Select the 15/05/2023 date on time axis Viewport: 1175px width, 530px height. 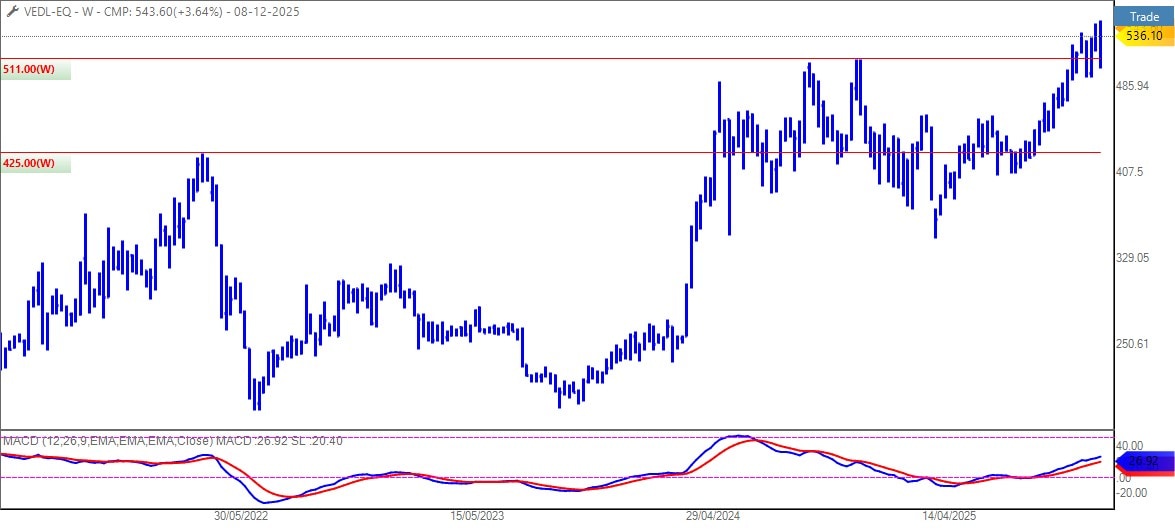click(x=477, y=517)
